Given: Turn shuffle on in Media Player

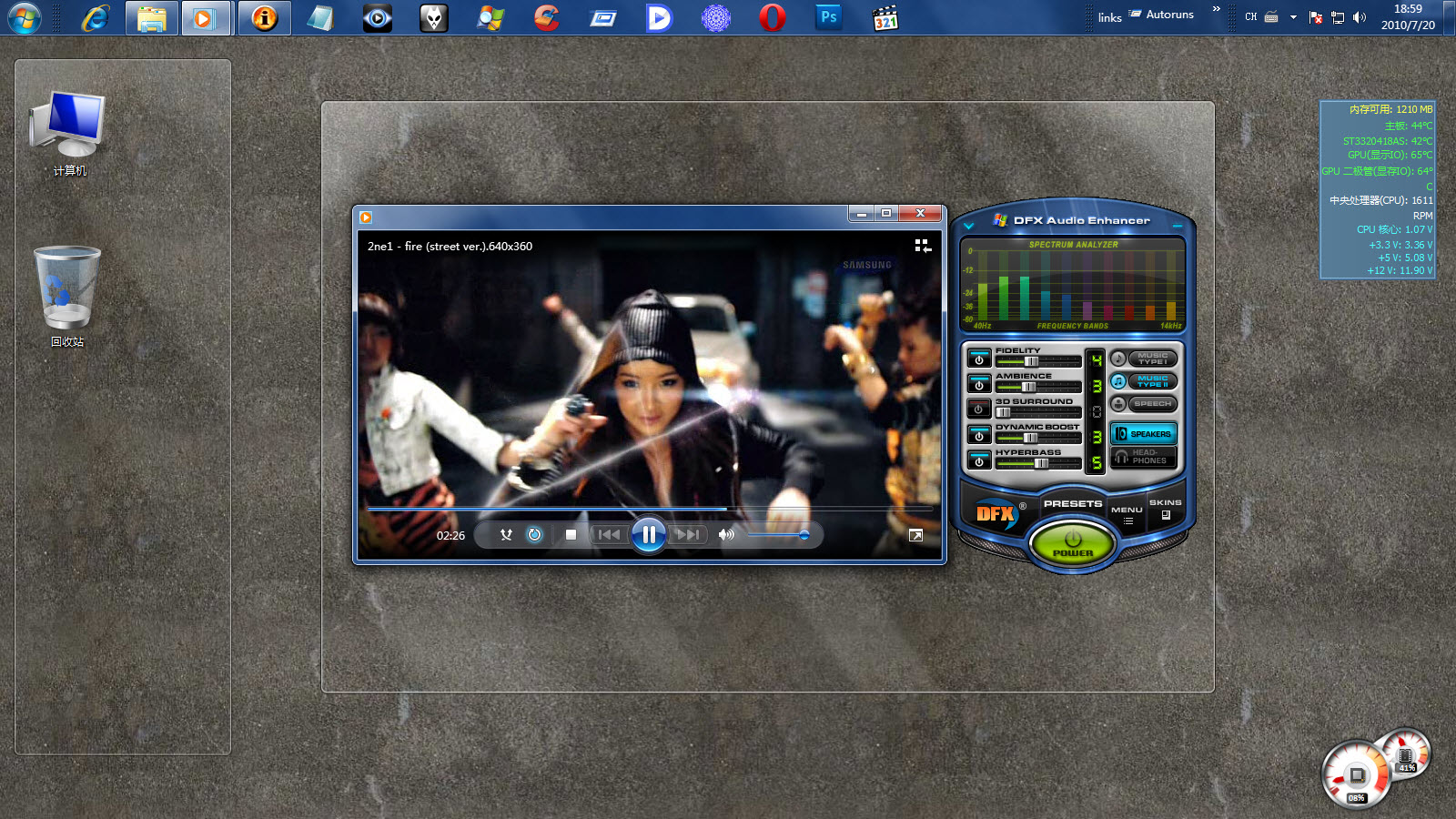Looking at the screenshot, I should [x=506, y=535].
